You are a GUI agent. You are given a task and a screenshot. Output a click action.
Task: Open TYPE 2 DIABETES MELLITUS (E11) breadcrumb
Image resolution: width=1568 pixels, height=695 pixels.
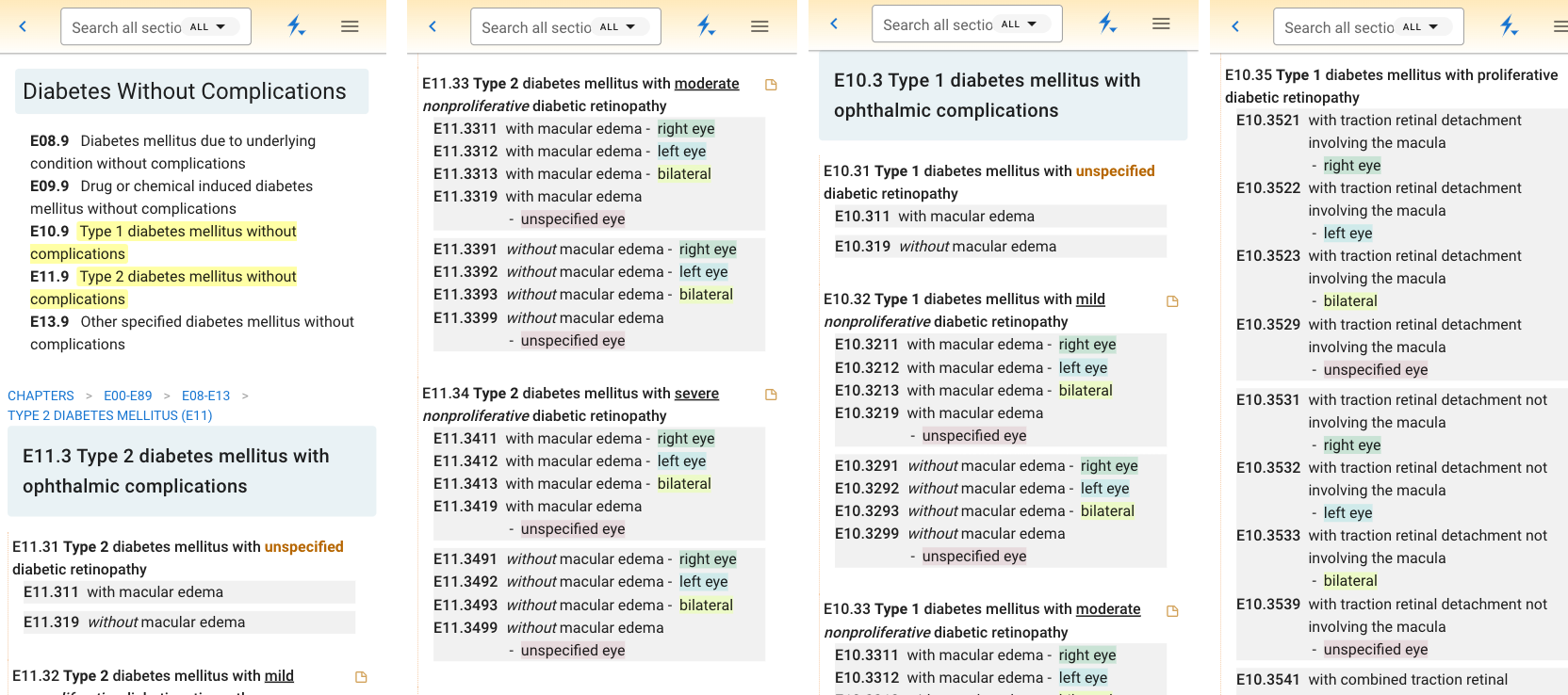pos(110,415)
